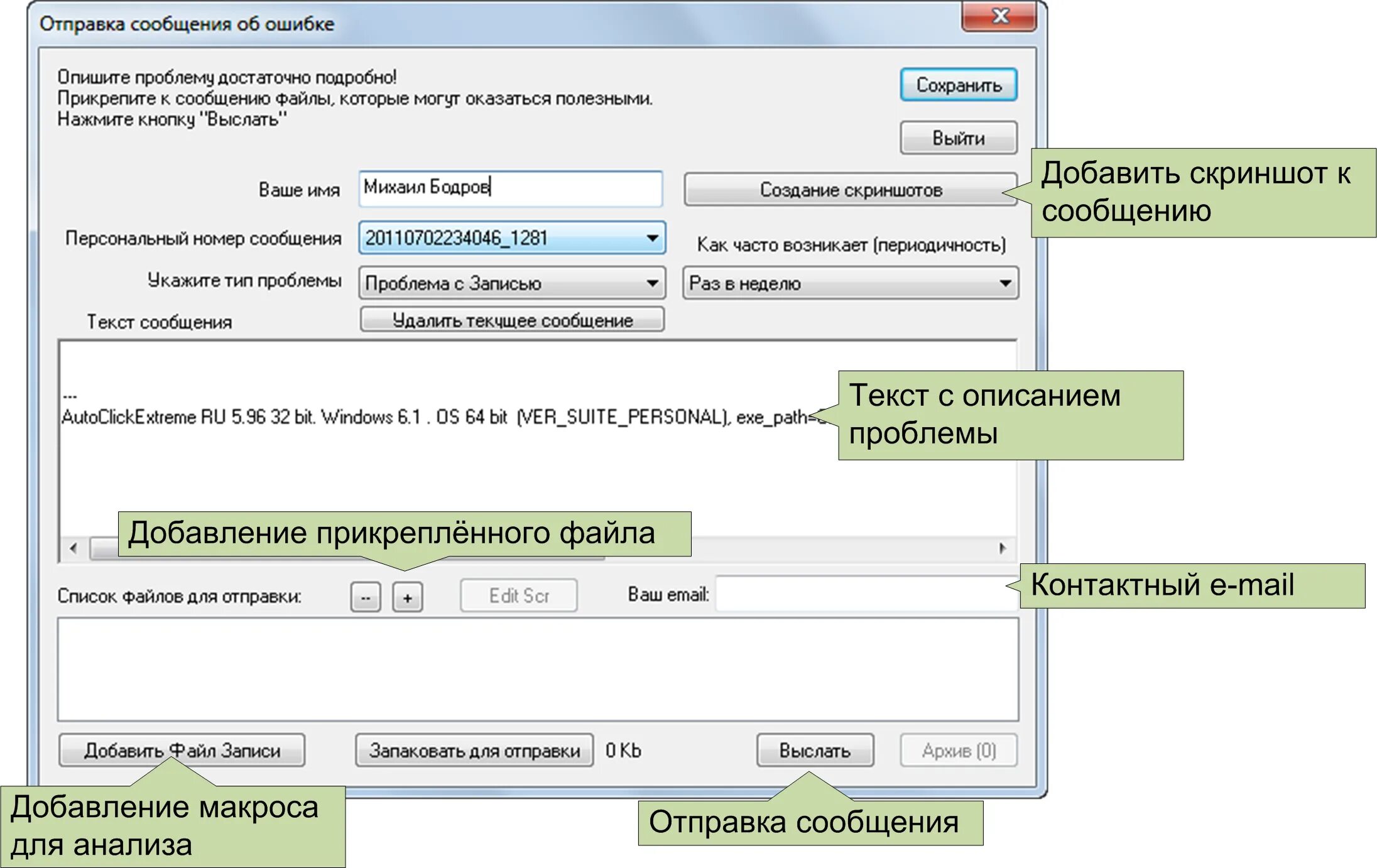Click the plus button to add file
The image size is (1377, 868).
407,597
